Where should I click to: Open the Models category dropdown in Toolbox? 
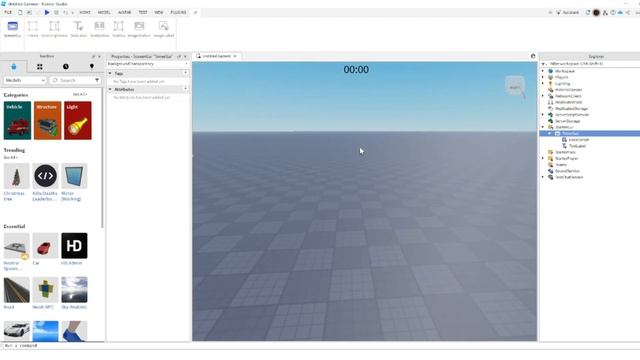tap(25, 80)
